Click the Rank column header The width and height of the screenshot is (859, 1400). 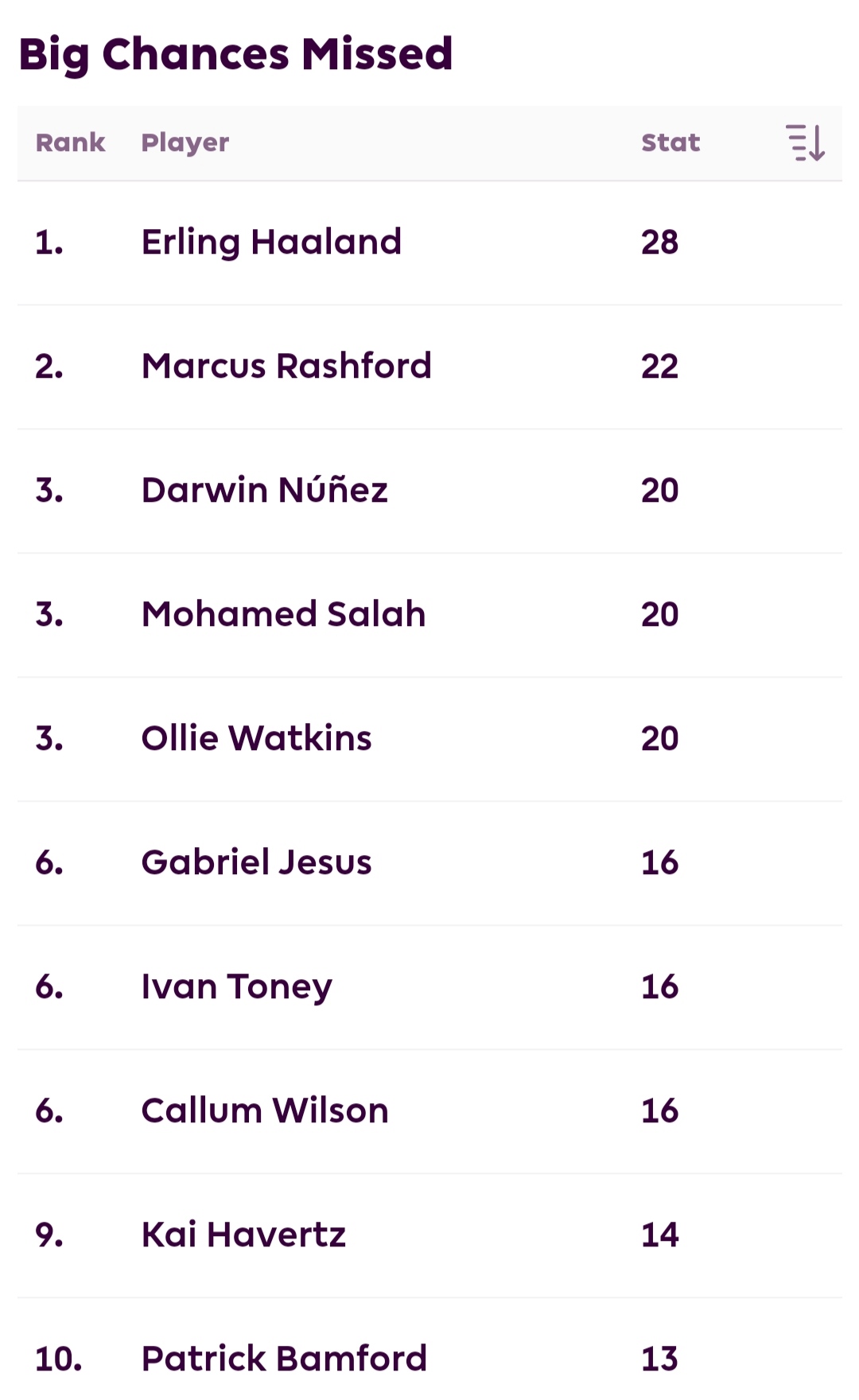70,142
